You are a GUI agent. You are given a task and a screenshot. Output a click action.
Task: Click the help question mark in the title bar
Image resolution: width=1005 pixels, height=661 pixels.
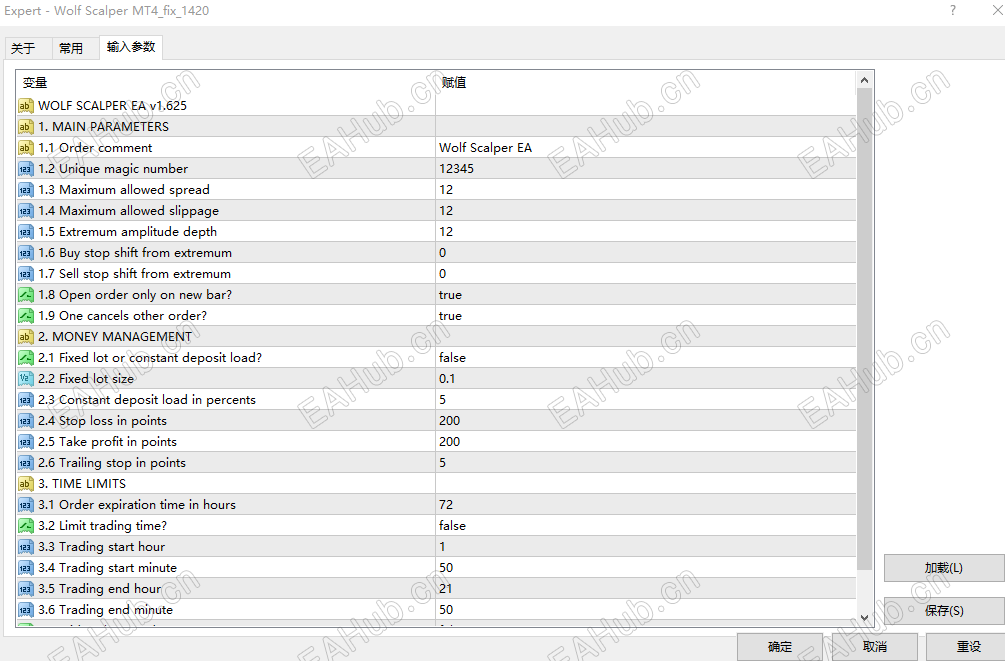tap(953, 10)
